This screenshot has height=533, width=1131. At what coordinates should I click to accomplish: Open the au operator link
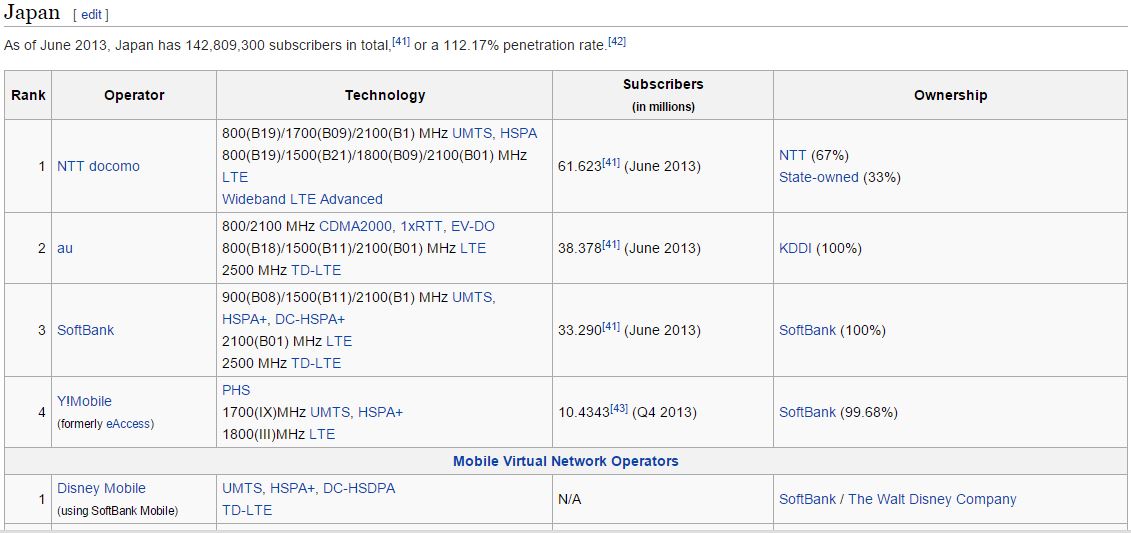(65, 248)
